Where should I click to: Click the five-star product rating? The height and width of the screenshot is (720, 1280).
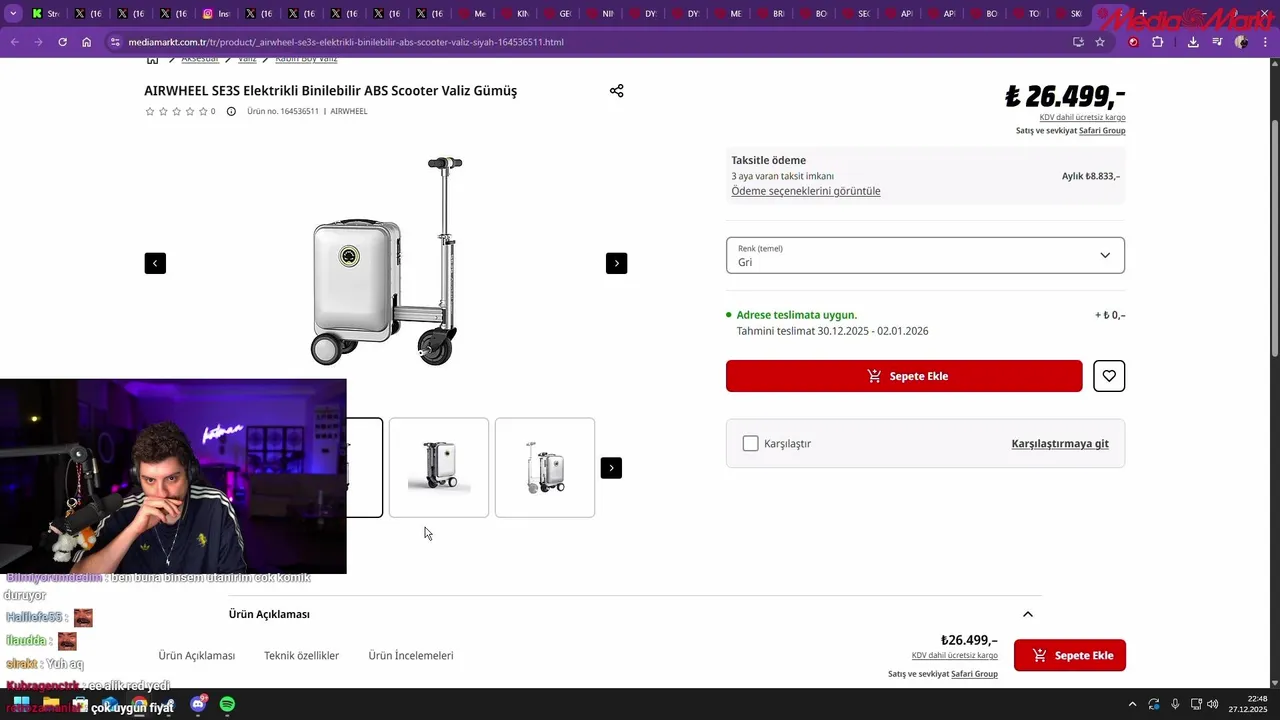176,111
